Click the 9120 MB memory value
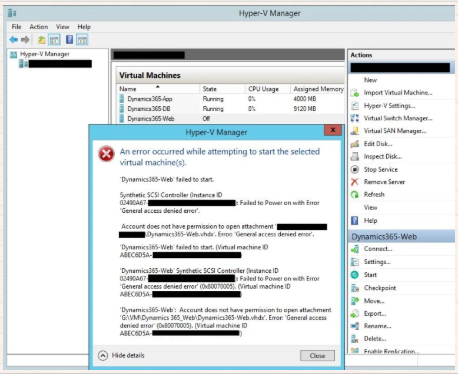 tap(305, 109)
